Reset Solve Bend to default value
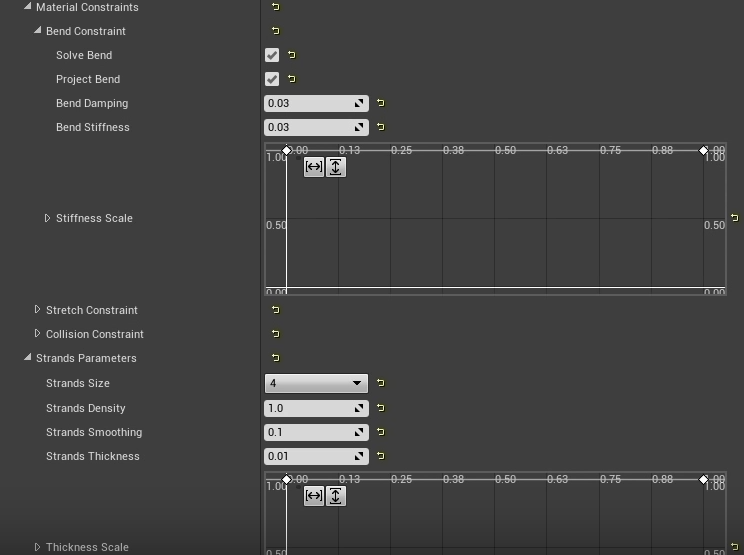 [x=292, y=55]
